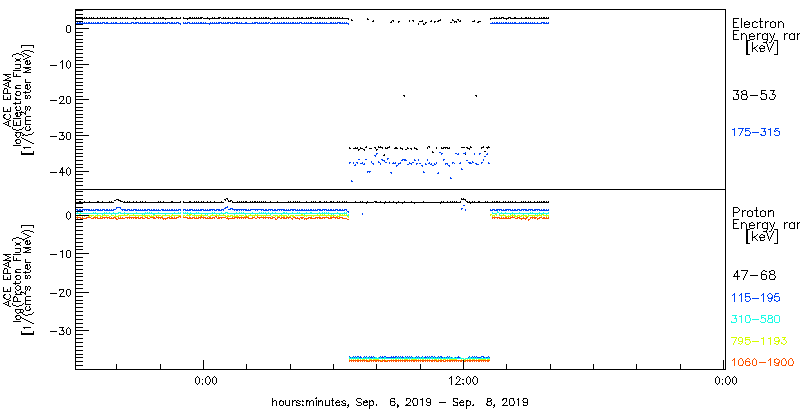Viewport: 800px width, 410px height.
Task: Click the -10 tick label on the proton axis
Action: coord(62,253)
